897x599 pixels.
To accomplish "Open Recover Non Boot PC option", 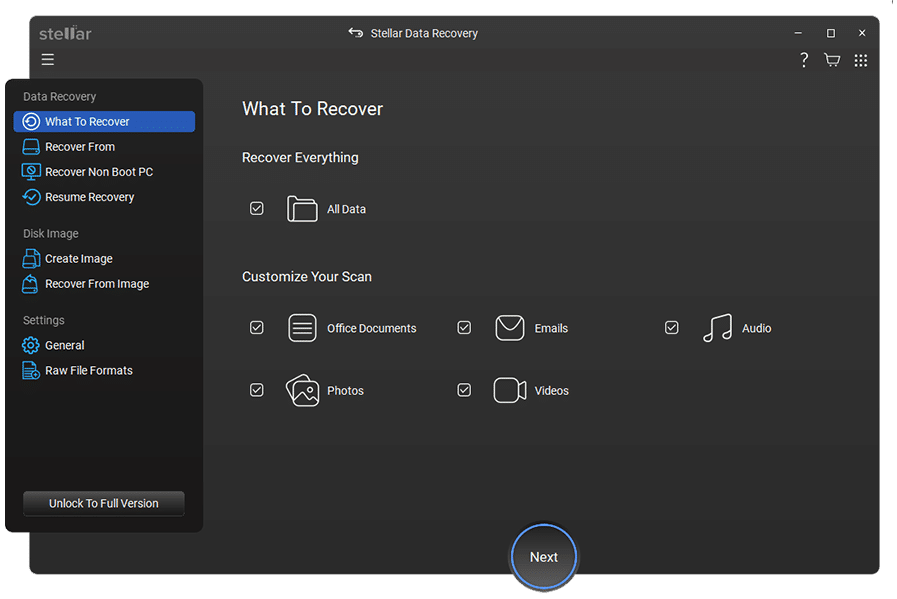I will tap(98, 172).
